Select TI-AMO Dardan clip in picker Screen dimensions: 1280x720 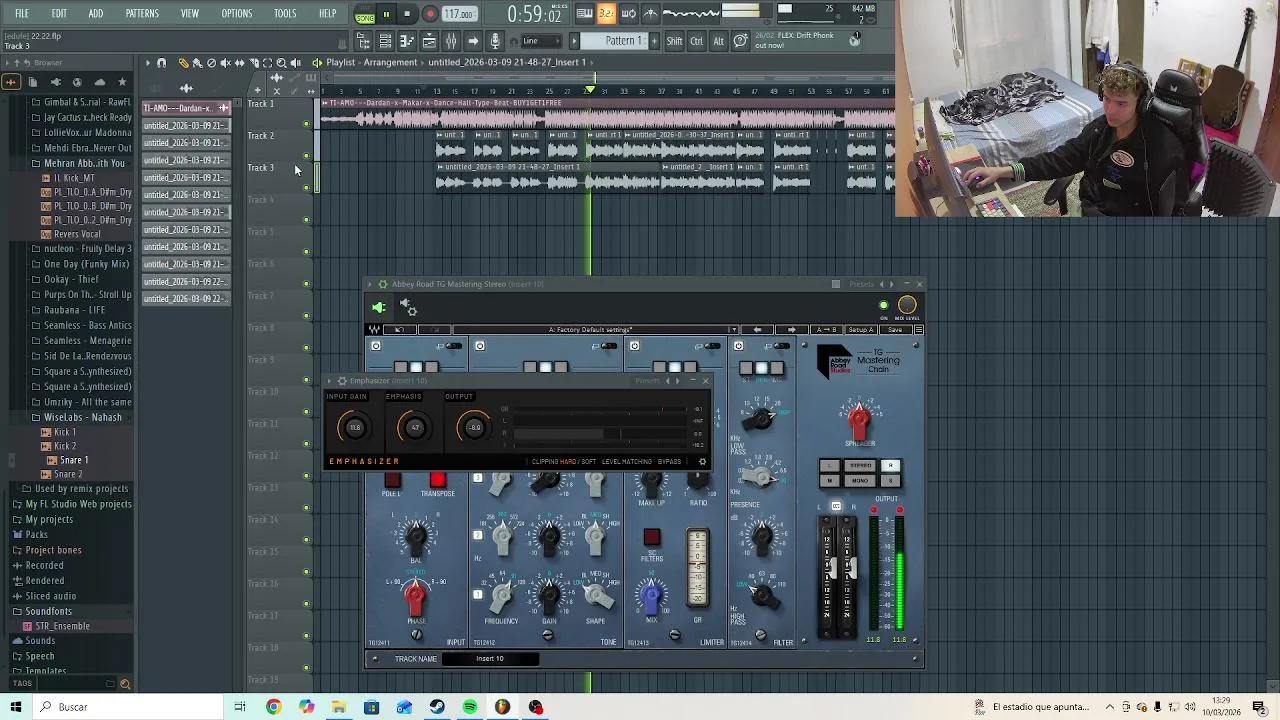pos(186,108)
